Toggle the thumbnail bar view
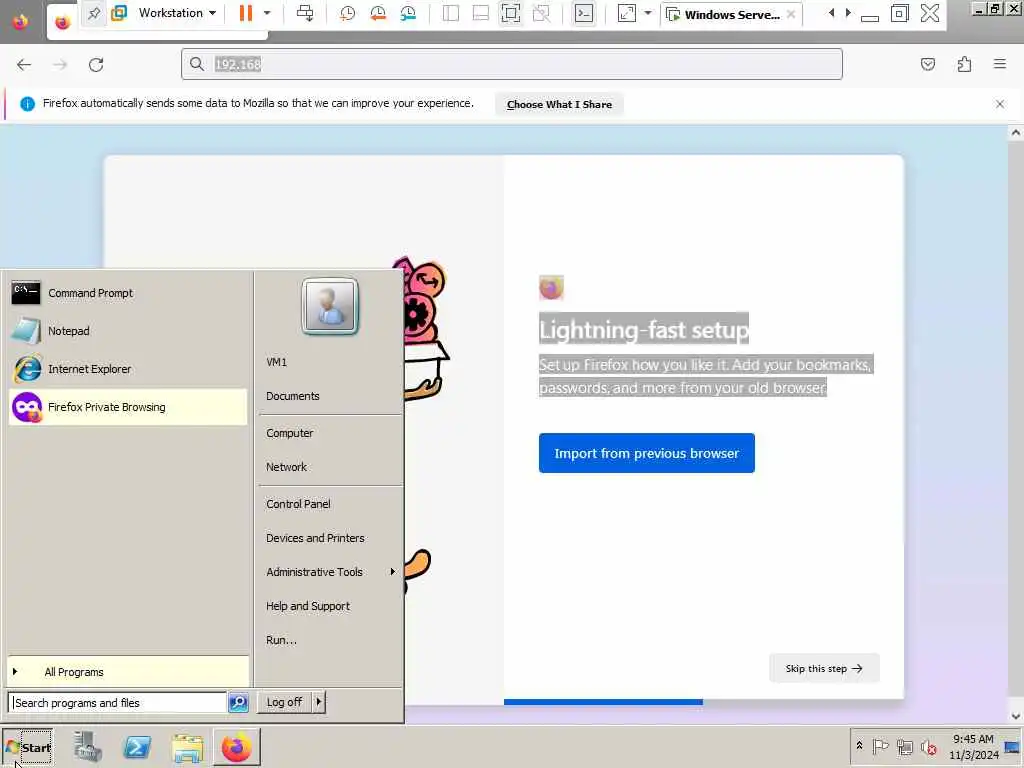1024x768 pixels. click(x=481, y=13)
